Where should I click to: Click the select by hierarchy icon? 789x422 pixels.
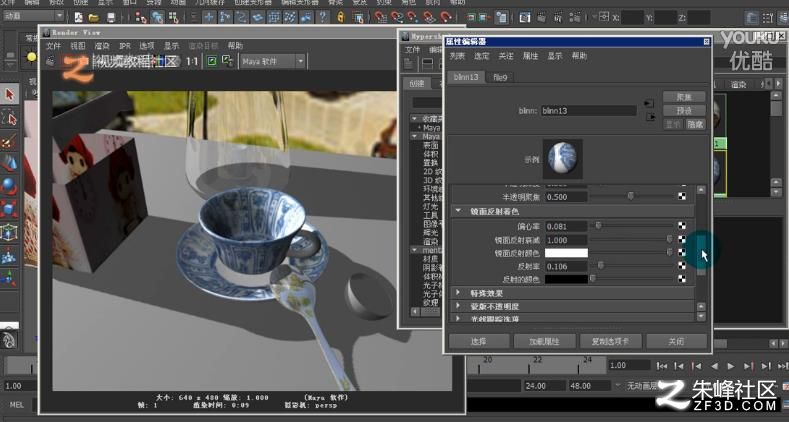point(141,18)
